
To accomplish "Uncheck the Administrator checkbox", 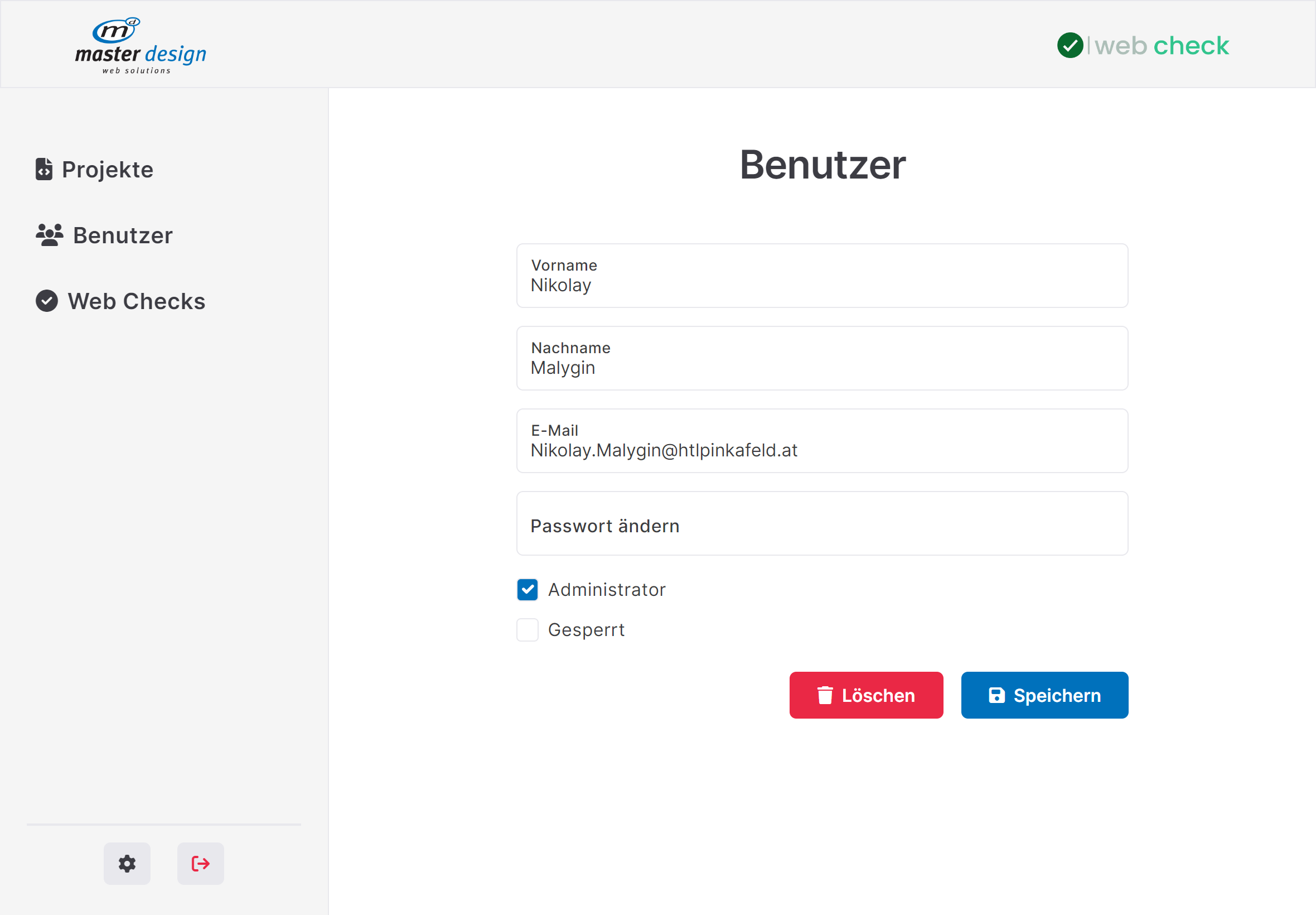I will pyautogui.click(x=527, y=589).
